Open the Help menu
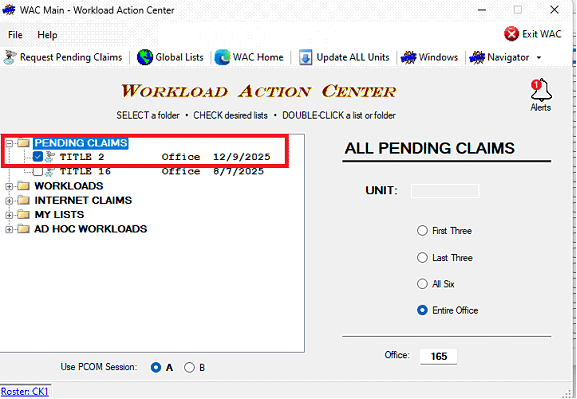 click(x=47, y=35)
